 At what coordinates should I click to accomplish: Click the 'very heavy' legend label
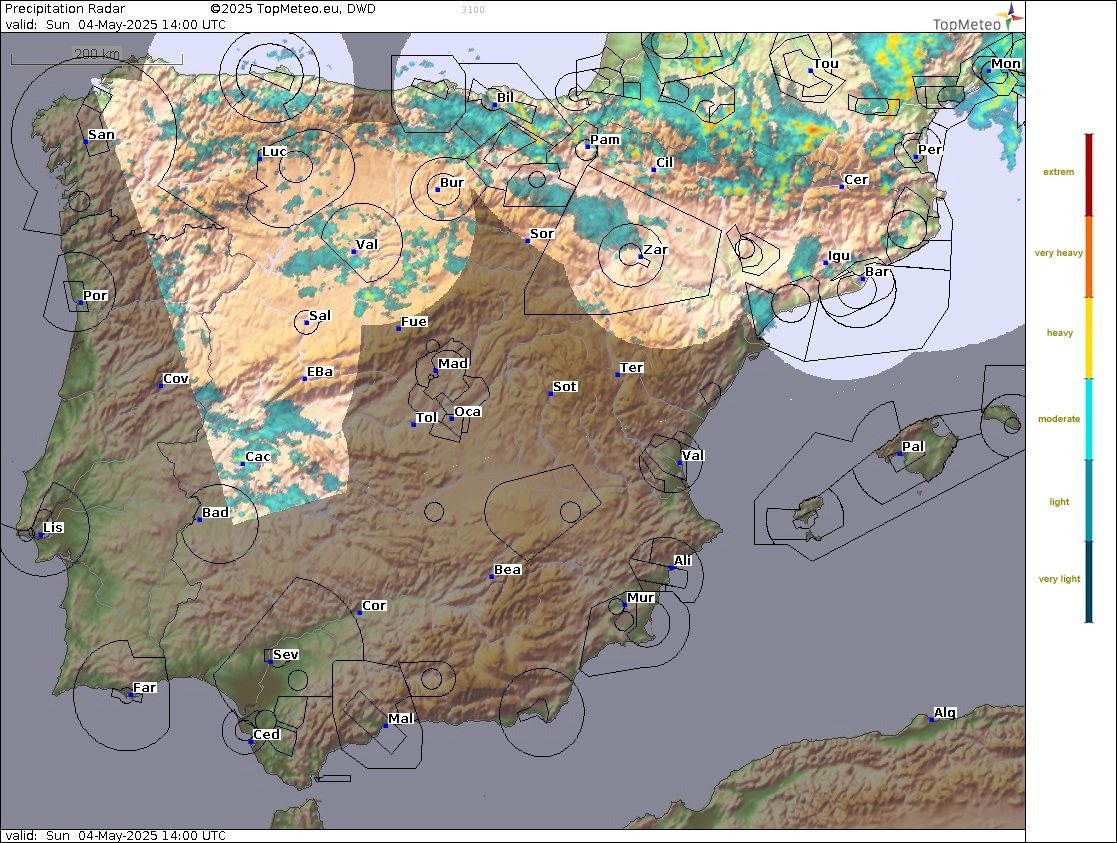1059,253
